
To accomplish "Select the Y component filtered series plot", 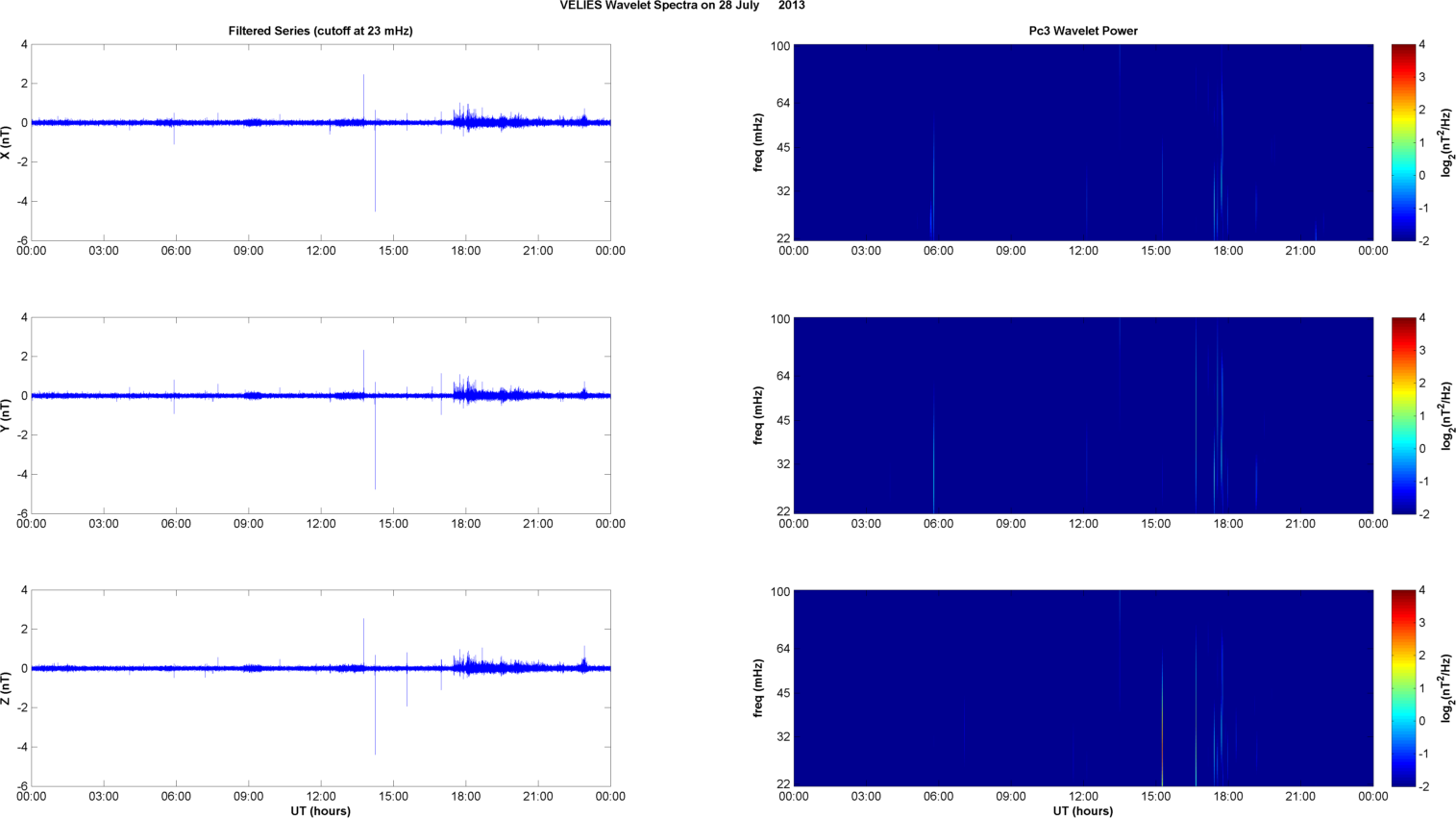I will tap(321, 415).
